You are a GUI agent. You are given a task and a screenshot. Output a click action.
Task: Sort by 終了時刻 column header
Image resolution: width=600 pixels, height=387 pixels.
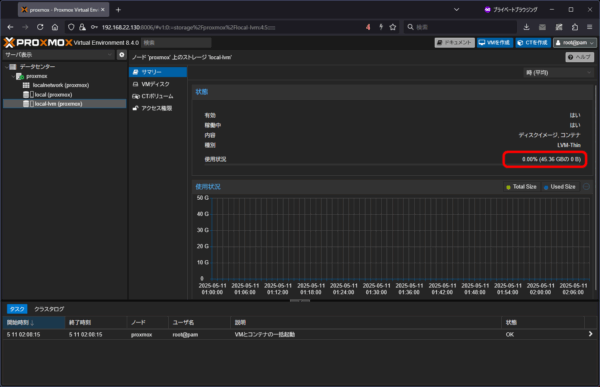96,323
